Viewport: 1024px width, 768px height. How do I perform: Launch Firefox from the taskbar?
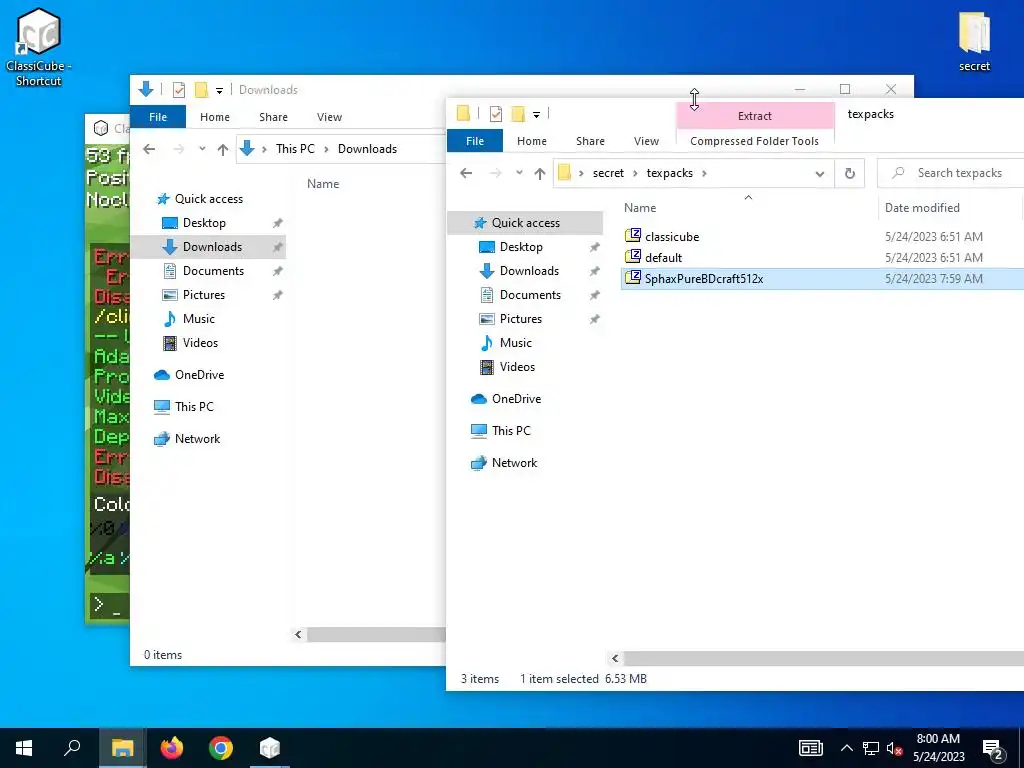(172, 748)
